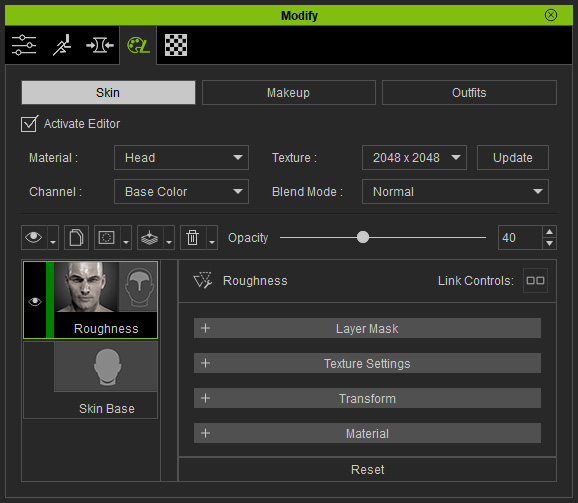578x503 pixels.
Task: Open the arrow menu beside the merge icon
Action: coord(169,238)
